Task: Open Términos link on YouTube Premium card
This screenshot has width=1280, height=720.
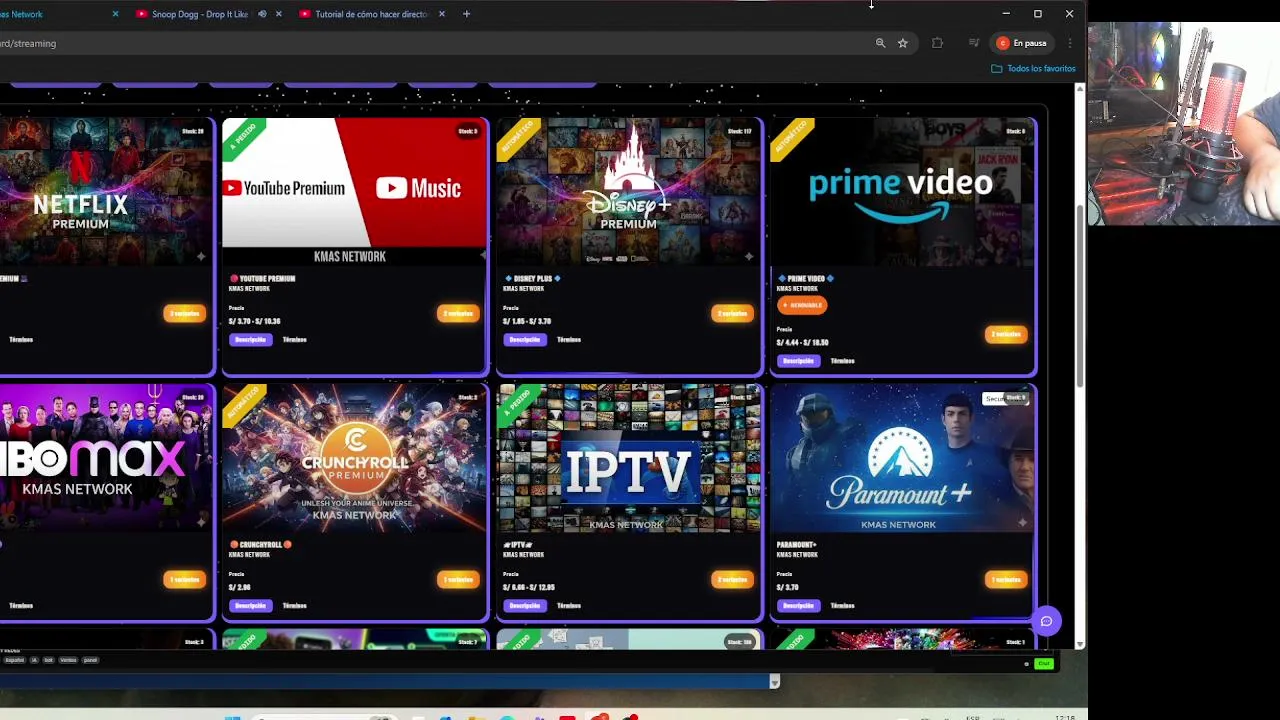Action: tap(294, 340)
